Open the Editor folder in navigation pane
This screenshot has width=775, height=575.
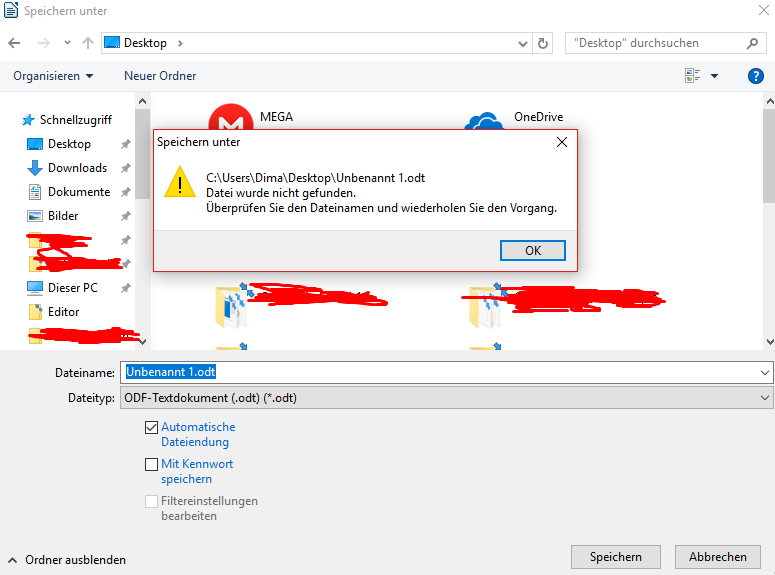coord(63,312)
